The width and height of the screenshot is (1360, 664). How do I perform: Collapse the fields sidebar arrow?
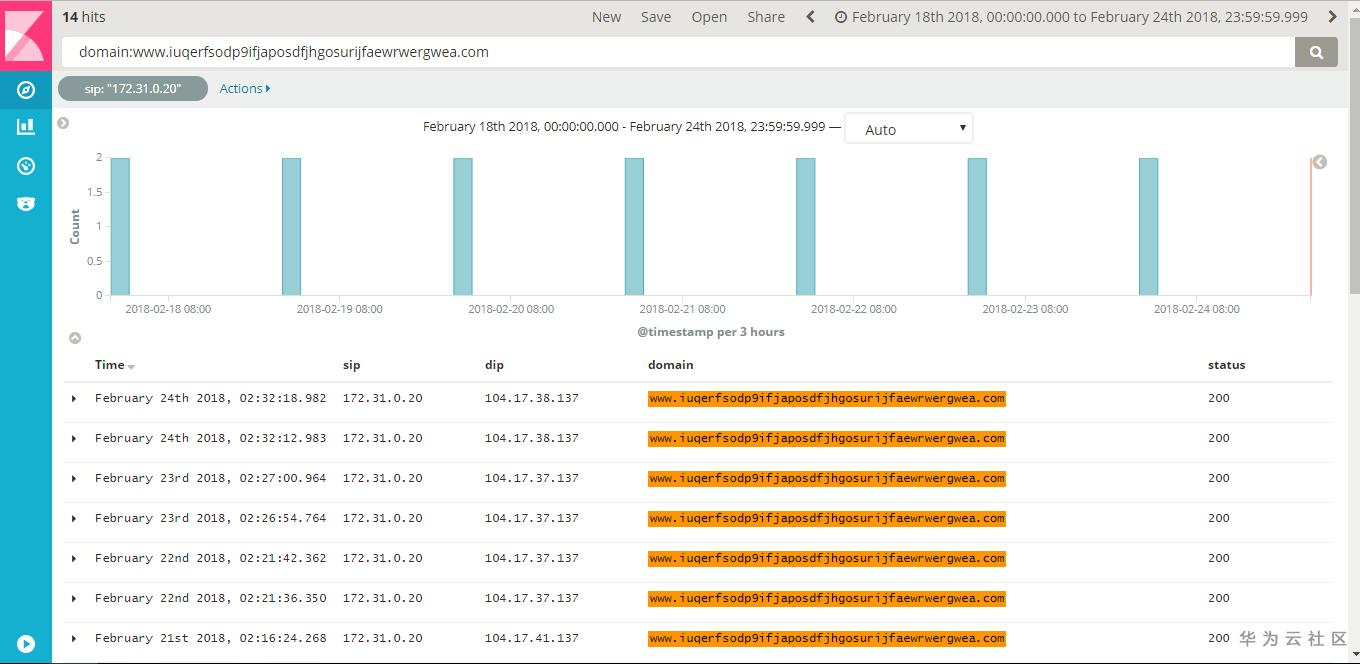pos(63,123)
